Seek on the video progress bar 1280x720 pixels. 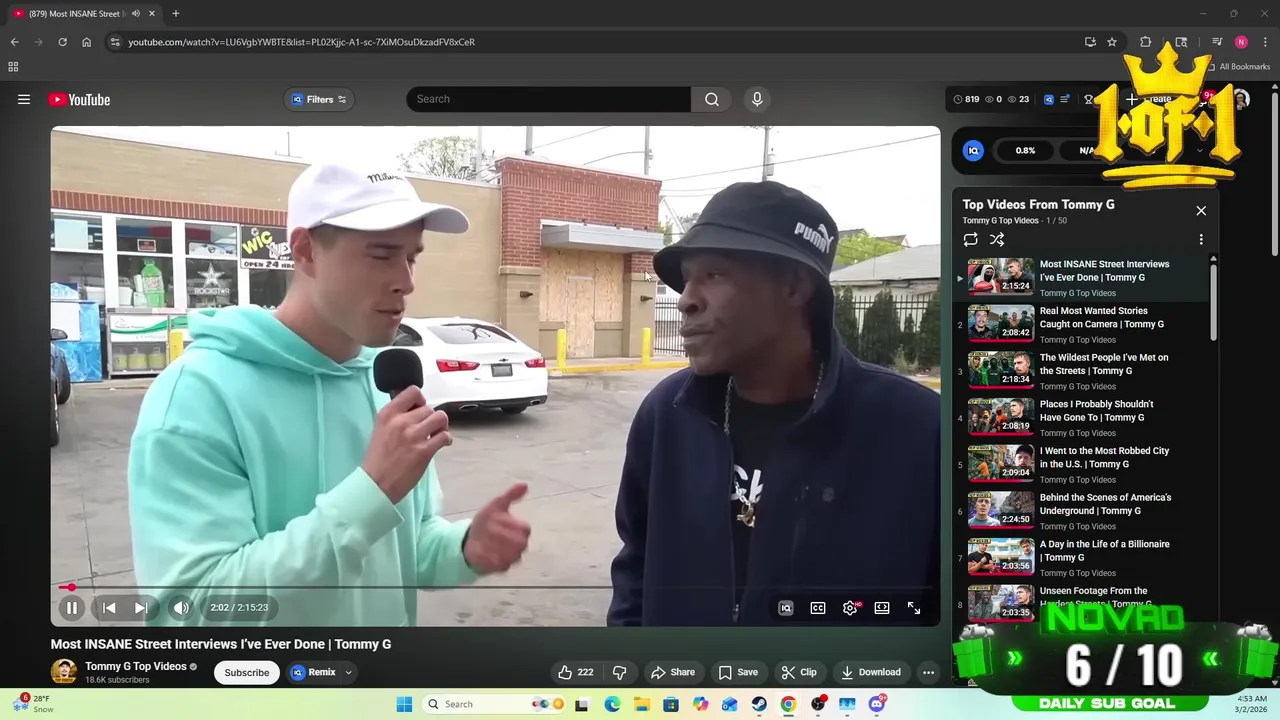pos(495,588)
